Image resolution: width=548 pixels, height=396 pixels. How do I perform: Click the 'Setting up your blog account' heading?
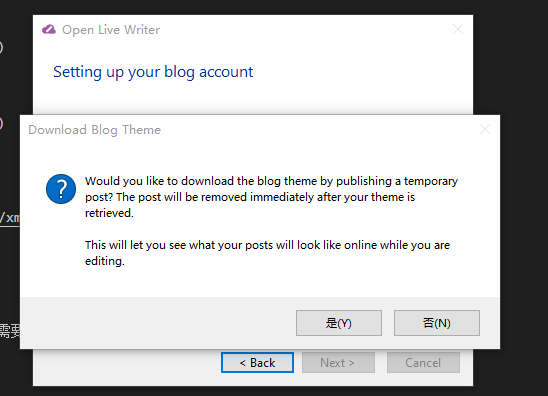coord(153,72)
